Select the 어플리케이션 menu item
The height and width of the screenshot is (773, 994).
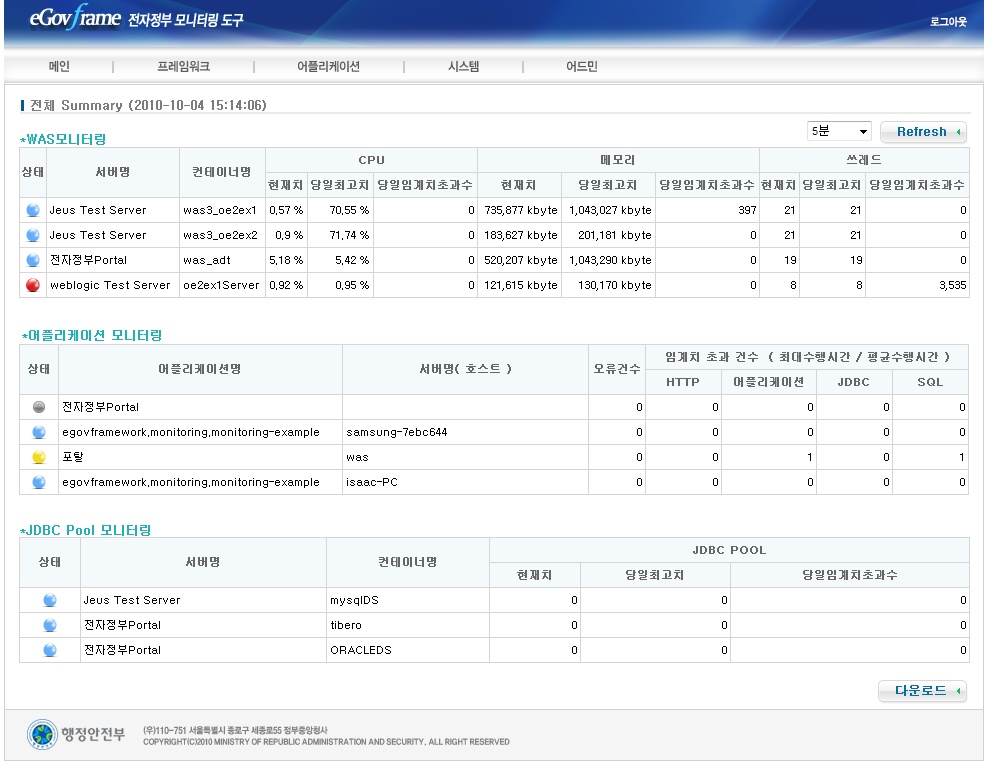328,67
